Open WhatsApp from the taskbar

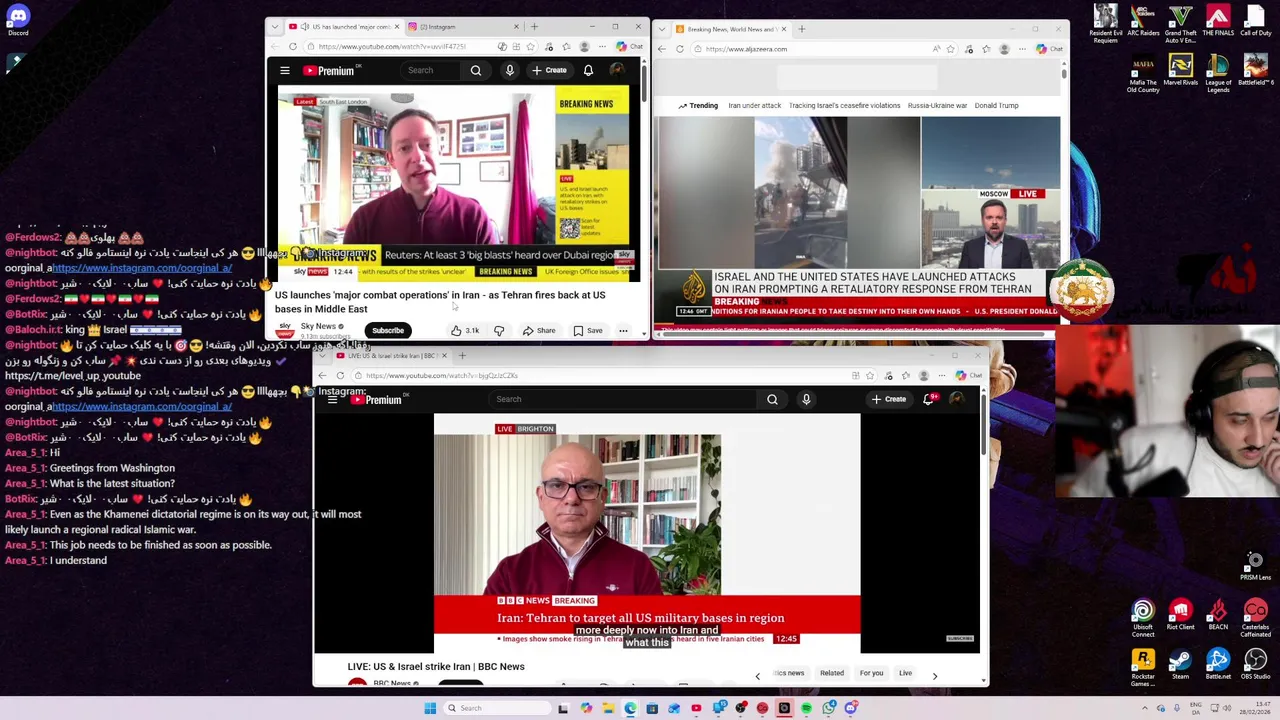coord(829,708)
